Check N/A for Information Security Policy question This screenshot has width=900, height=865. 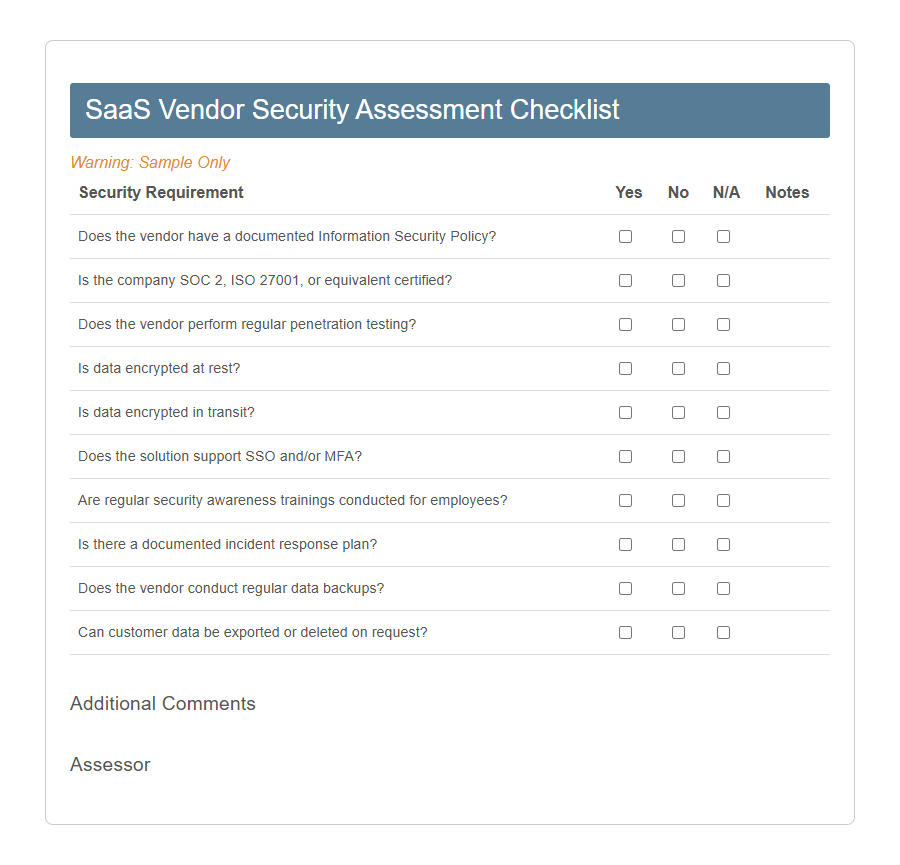click(723, 236)
